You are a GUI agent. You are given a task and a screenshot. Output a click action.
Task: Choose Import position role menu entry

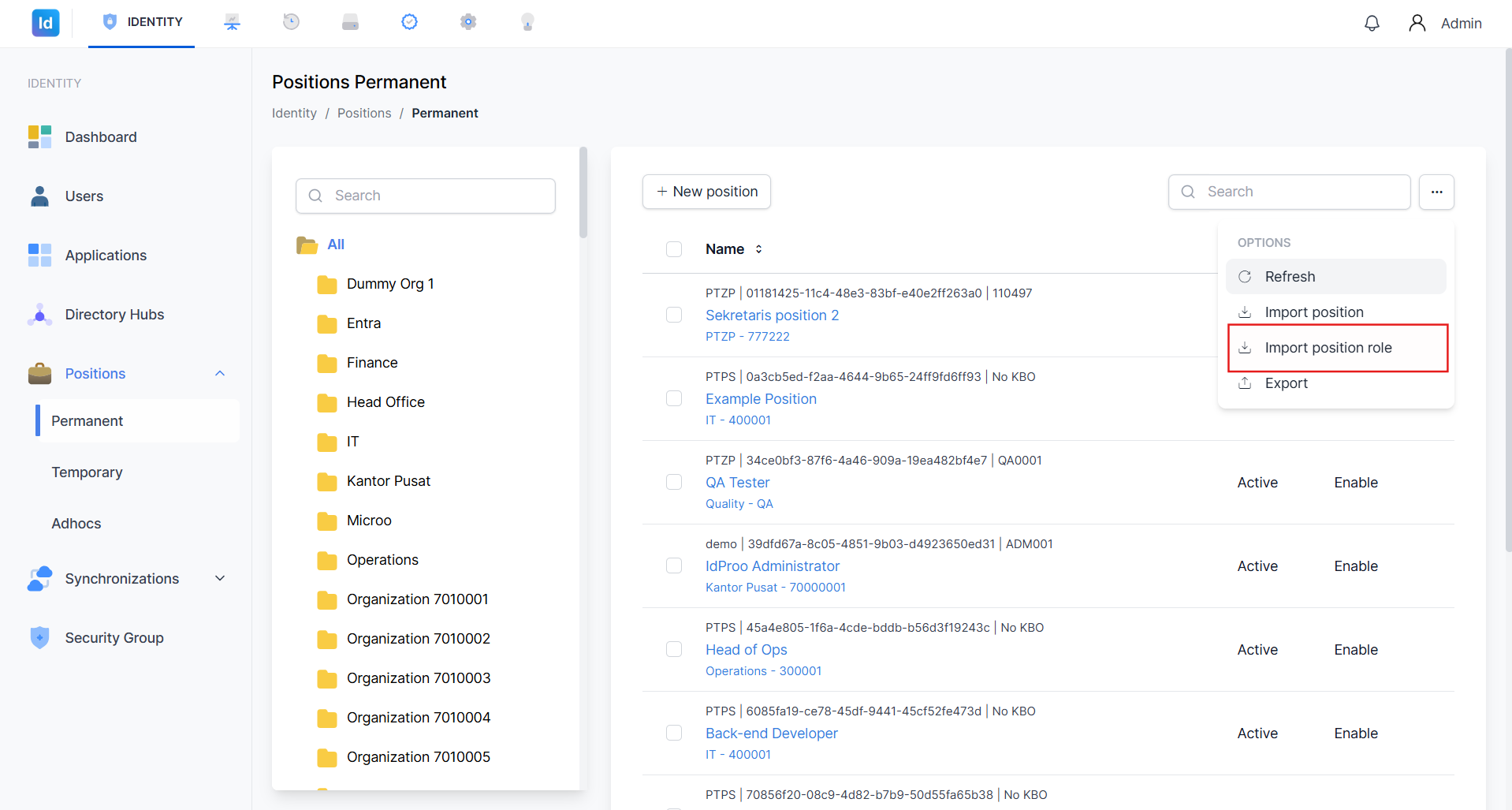1335,348
